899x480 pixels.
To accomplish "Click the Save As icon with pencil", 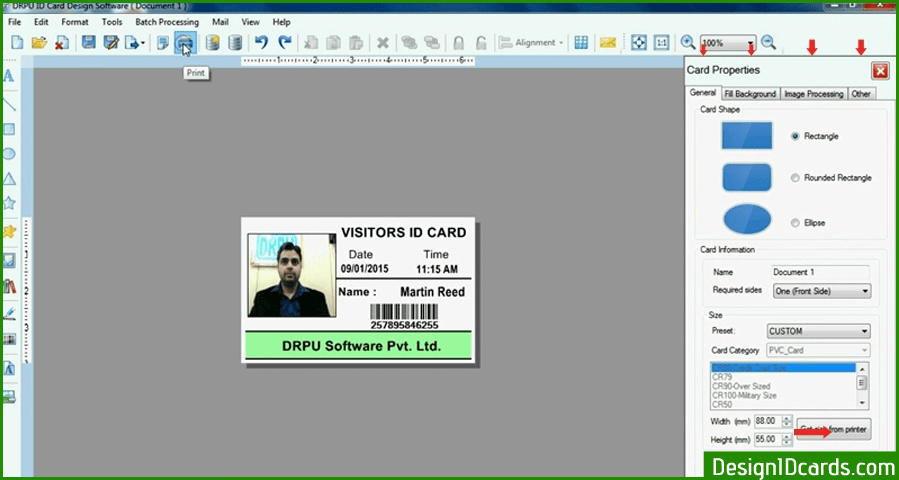I will click(111, 42).
